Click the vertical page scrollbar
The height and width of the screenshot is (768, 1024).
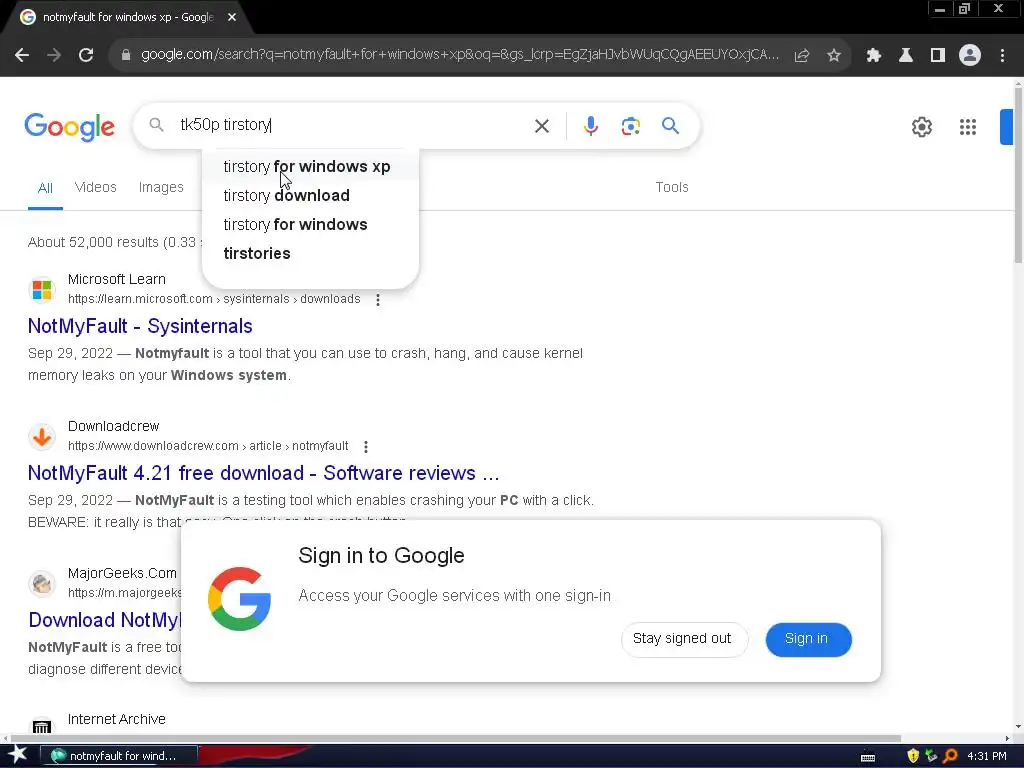coord(1018,405)
